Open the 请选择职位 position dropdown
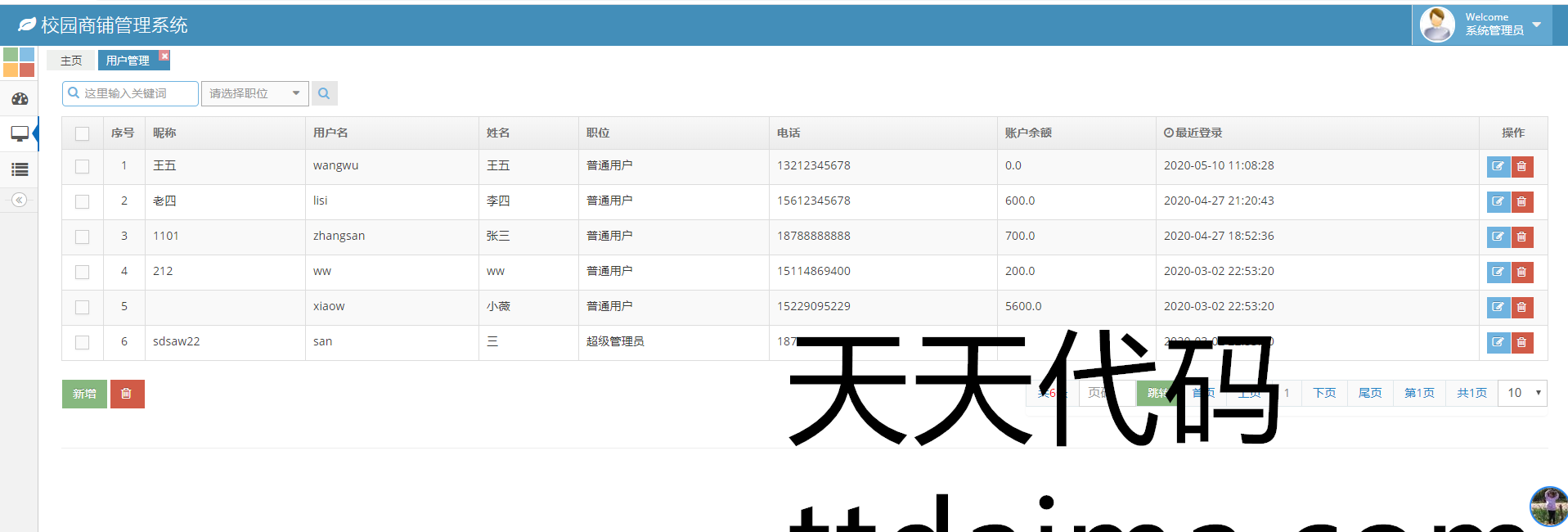Screen dimensions: 1568x532 [x=254, y=93]
